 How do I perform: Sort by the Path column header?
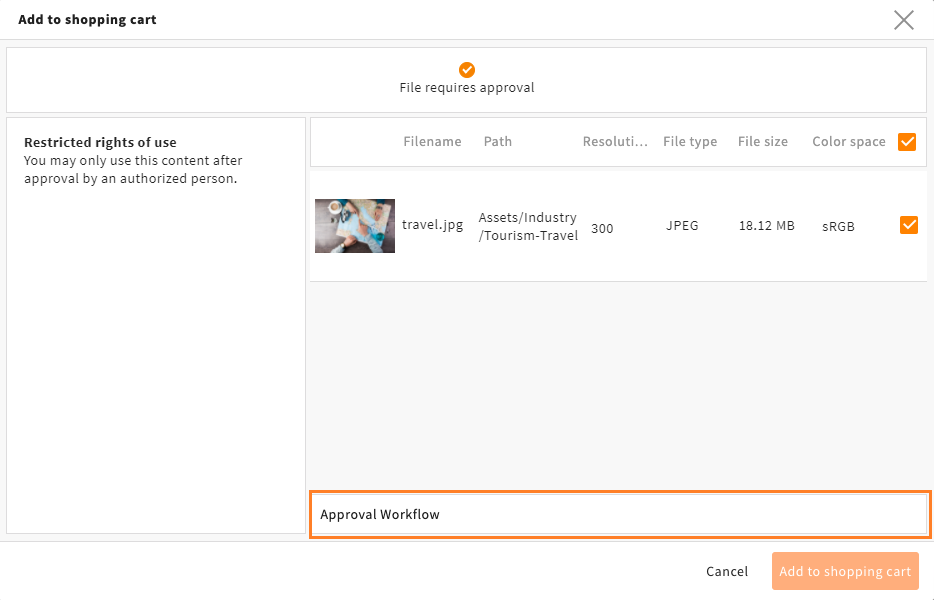tap(497, 142)
